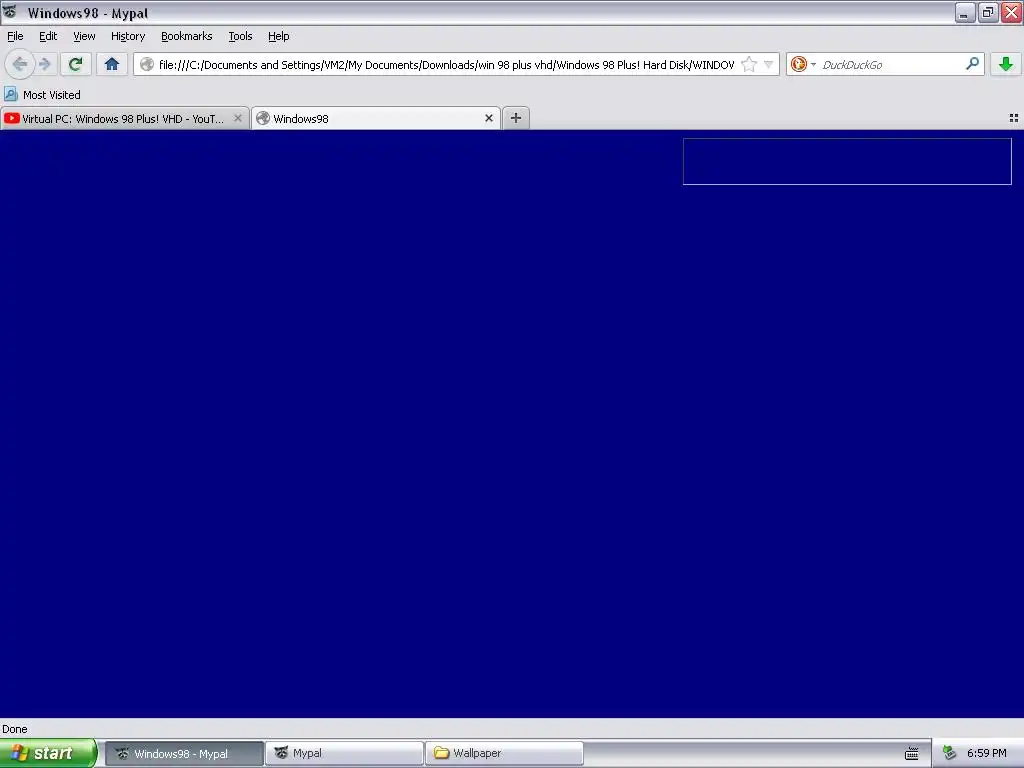This screenshot has height=768, width=1024.
Task: Close the Windows98 tab
Action: click(488, 118)
